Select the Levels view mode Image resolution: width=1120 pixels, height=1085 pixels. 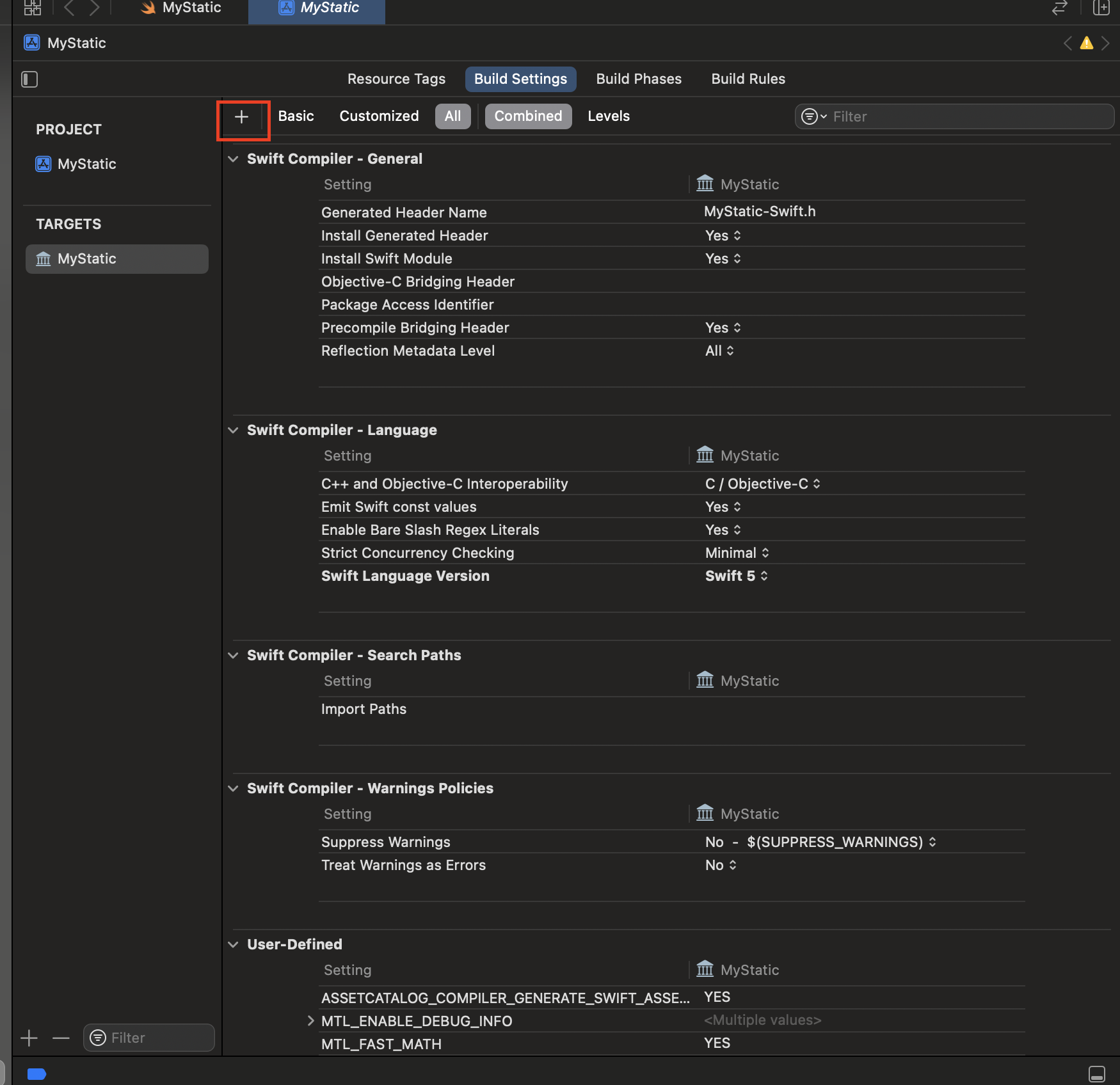[x=609, y=116]
